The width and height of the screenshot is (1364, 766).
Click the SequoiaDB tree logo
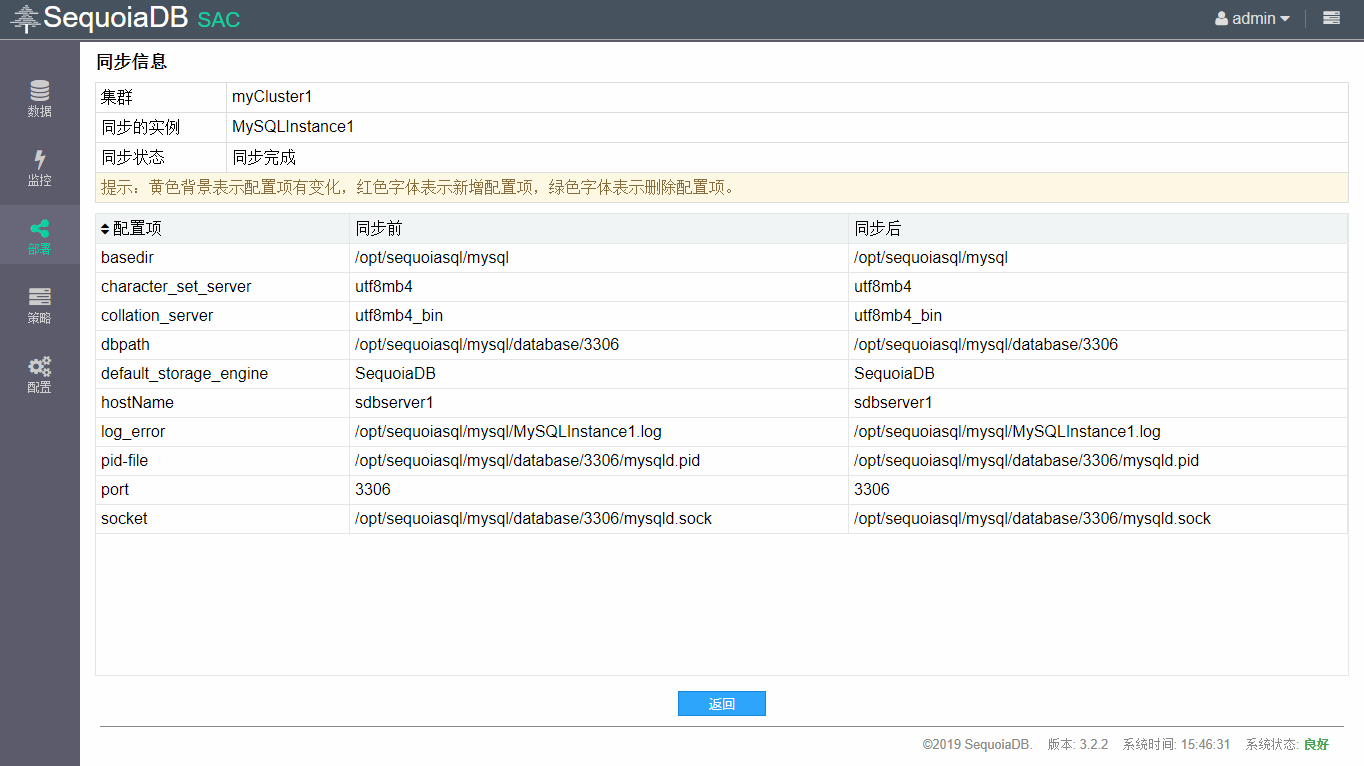tap(25, 19)
